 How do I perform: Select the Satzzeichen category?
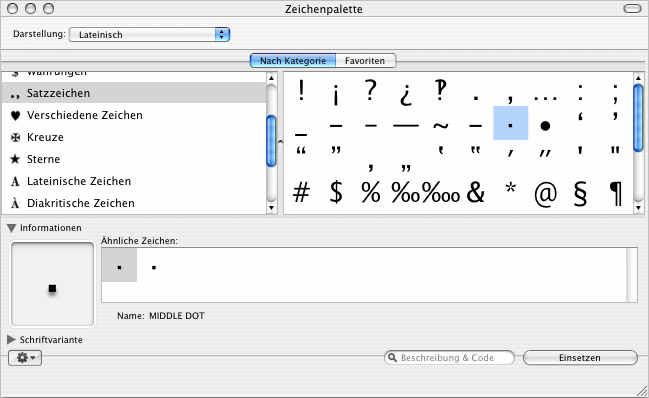(134, 93)
